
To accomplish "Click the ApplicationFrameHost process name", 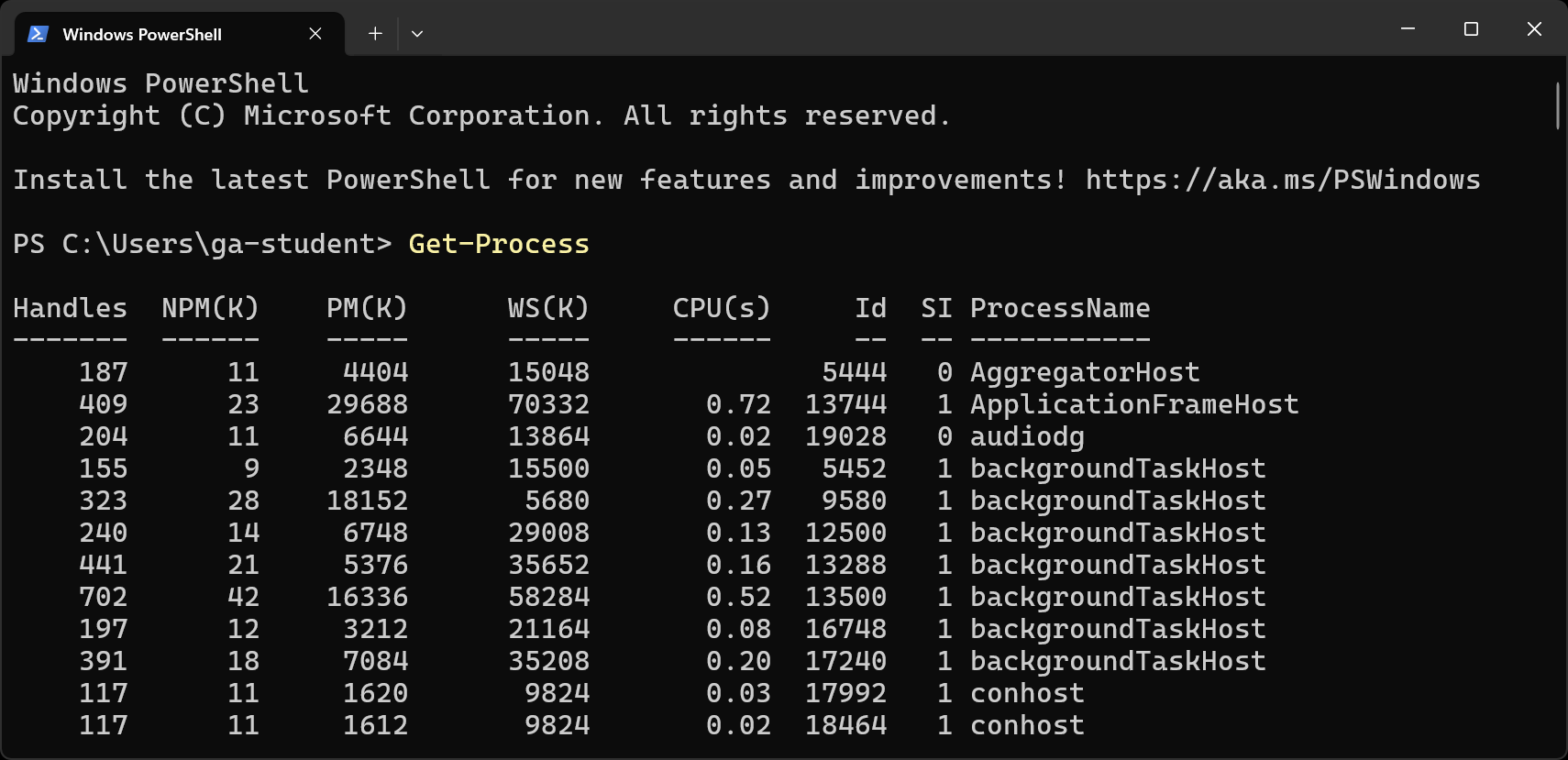I will click(1134, 404).
